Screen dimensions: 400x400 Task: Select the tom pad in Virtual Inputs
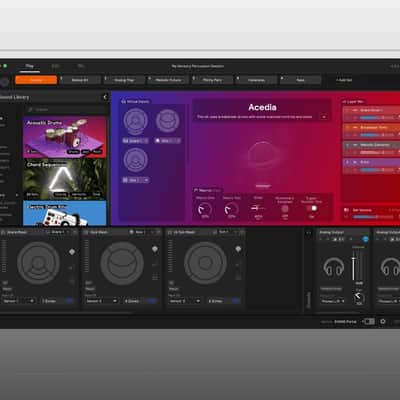(x=136, y=160)
